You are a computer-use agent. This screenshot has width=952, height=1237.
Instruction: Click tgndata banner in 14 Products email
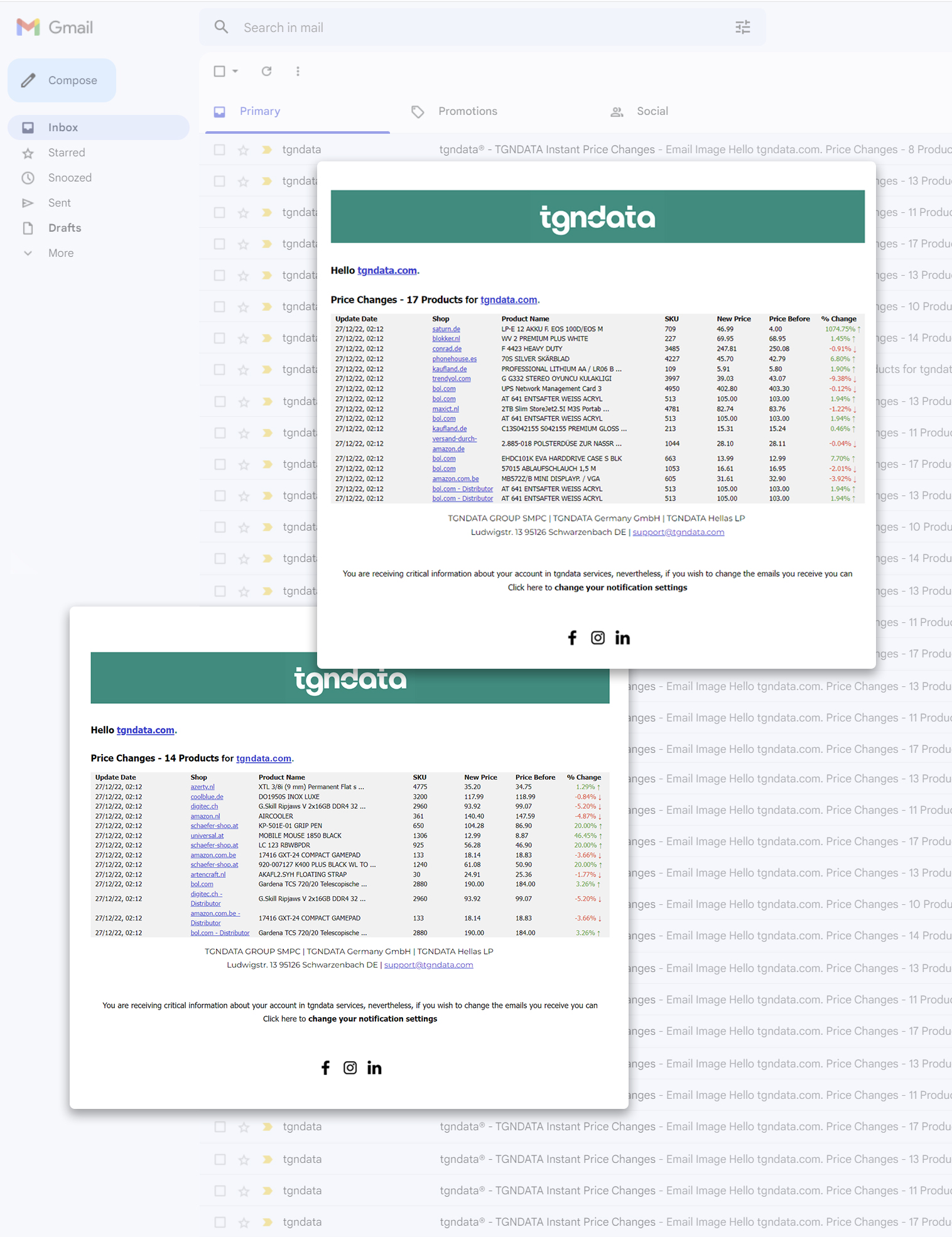[350, 678]
